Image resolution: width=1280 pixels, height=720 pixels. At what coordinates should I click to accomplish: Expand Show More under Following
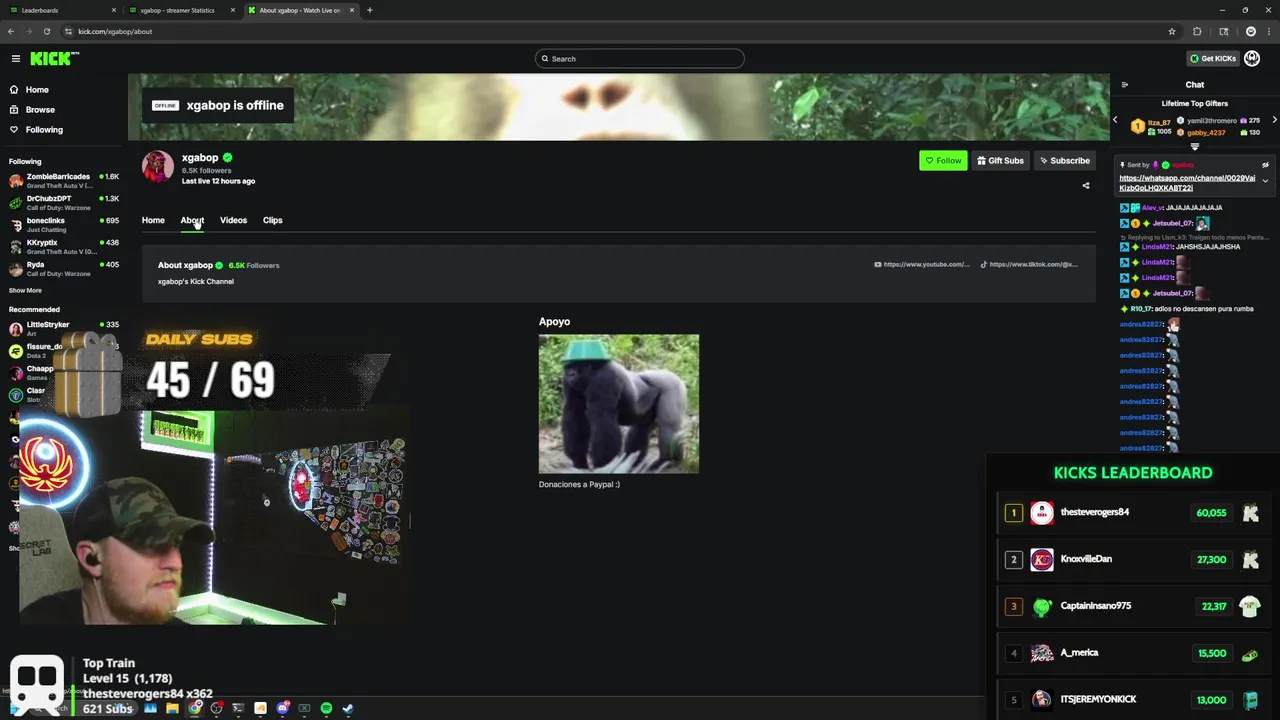(x=25, y=291)
